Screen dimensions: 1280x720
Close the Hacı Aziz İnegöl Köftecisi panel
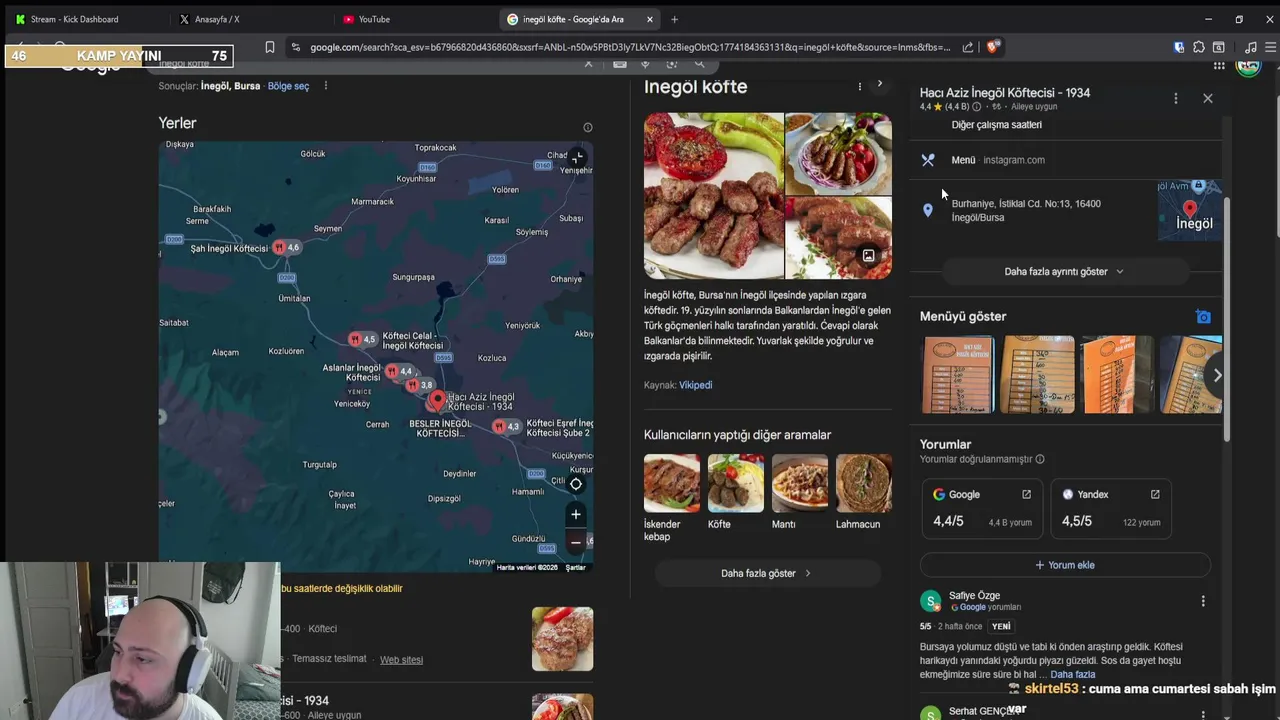(x=1208, y=98)
